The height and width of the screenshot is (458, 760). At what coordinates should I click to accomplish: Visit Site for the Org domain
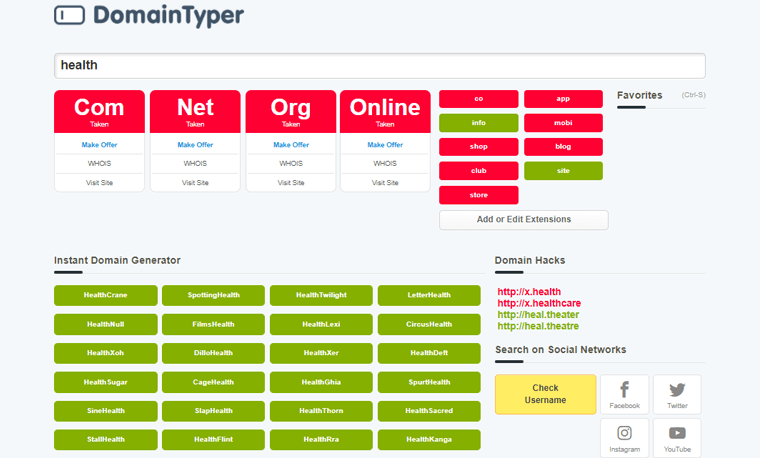coord(291,183)
